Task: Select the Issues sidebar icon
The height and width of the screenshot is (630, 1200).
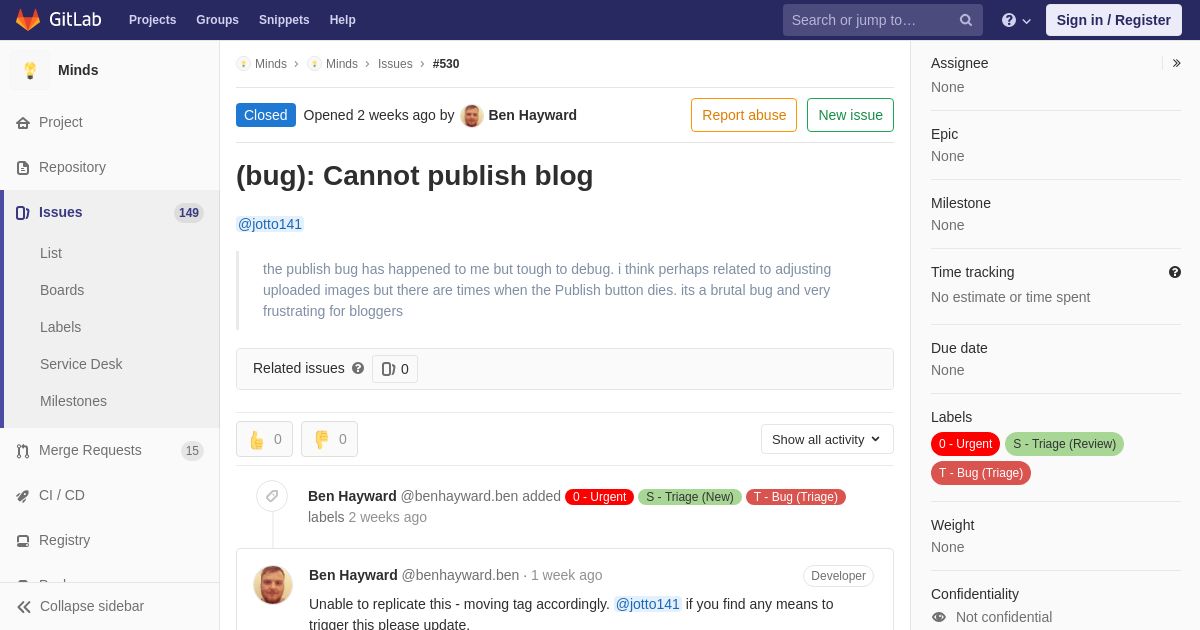Action: [23, 213]
